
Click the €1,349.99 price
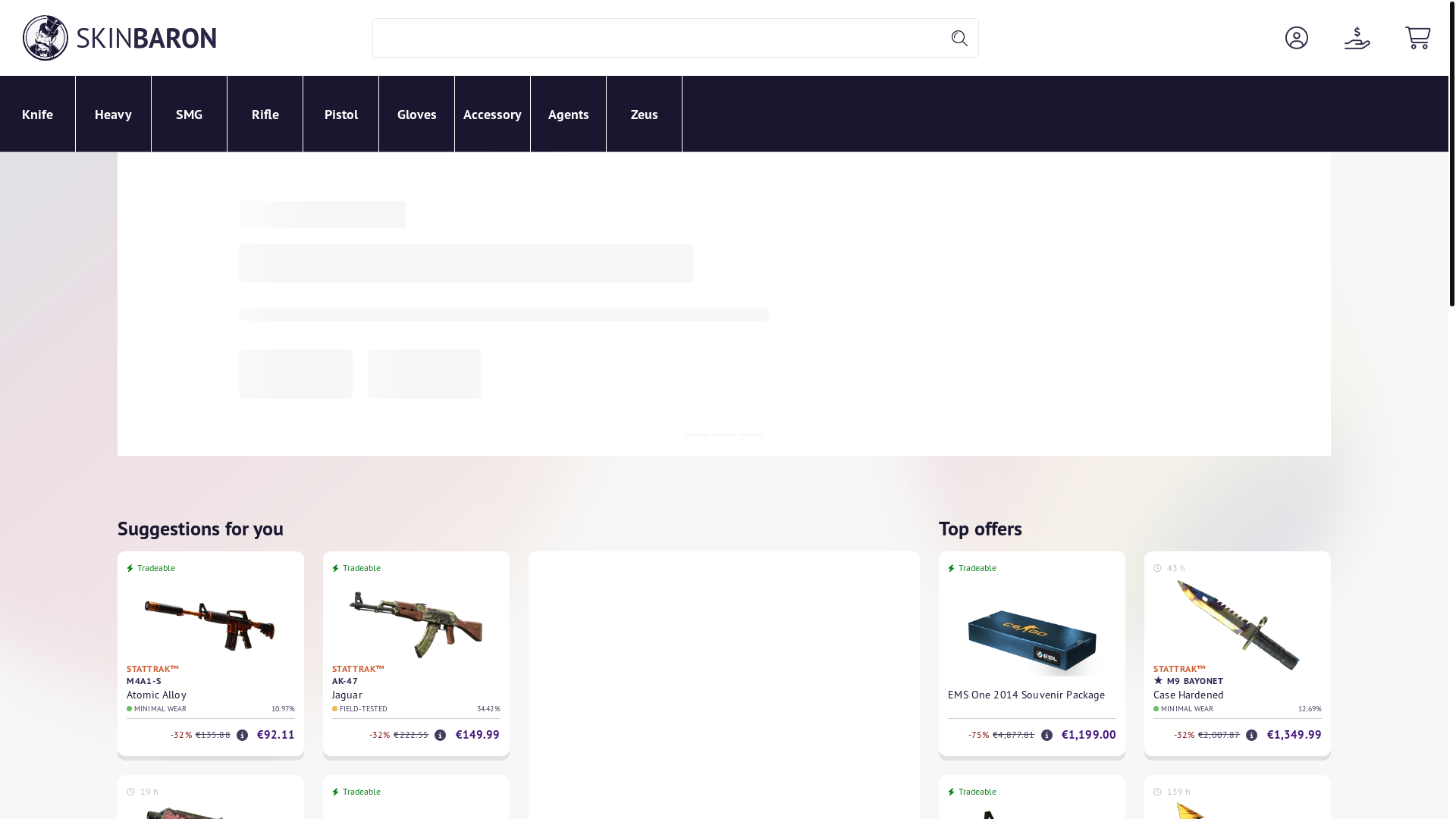[1294, 735]
